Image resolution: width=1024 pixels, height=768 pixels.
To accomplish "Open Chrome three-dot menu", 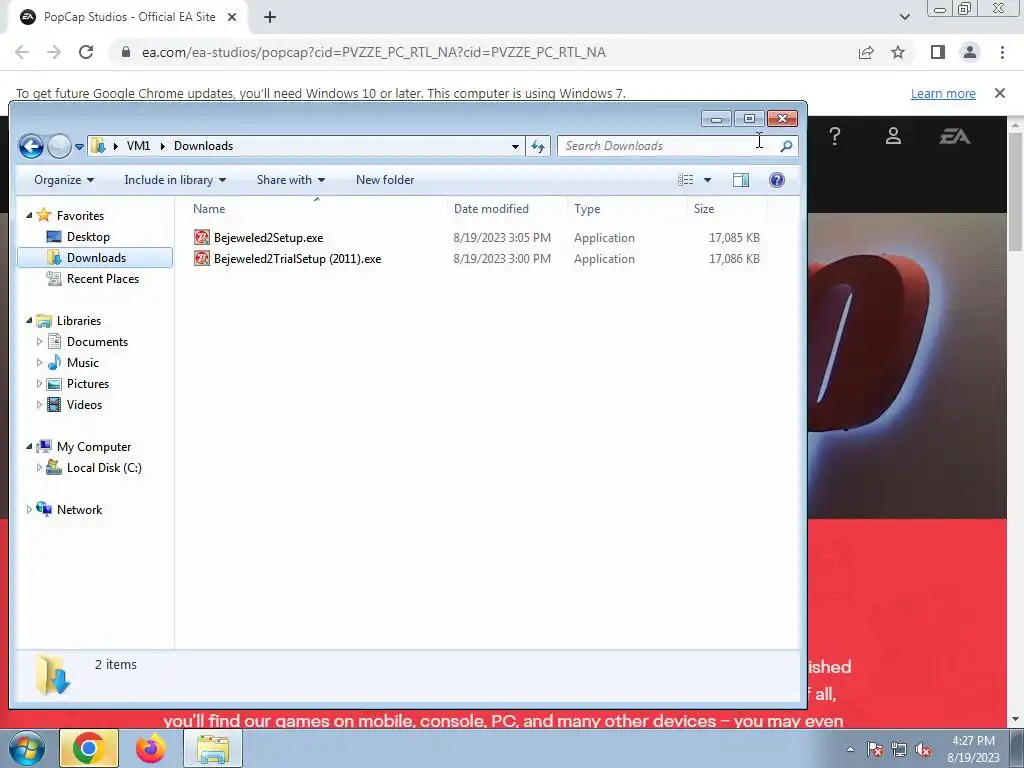I will point(1002,52).
